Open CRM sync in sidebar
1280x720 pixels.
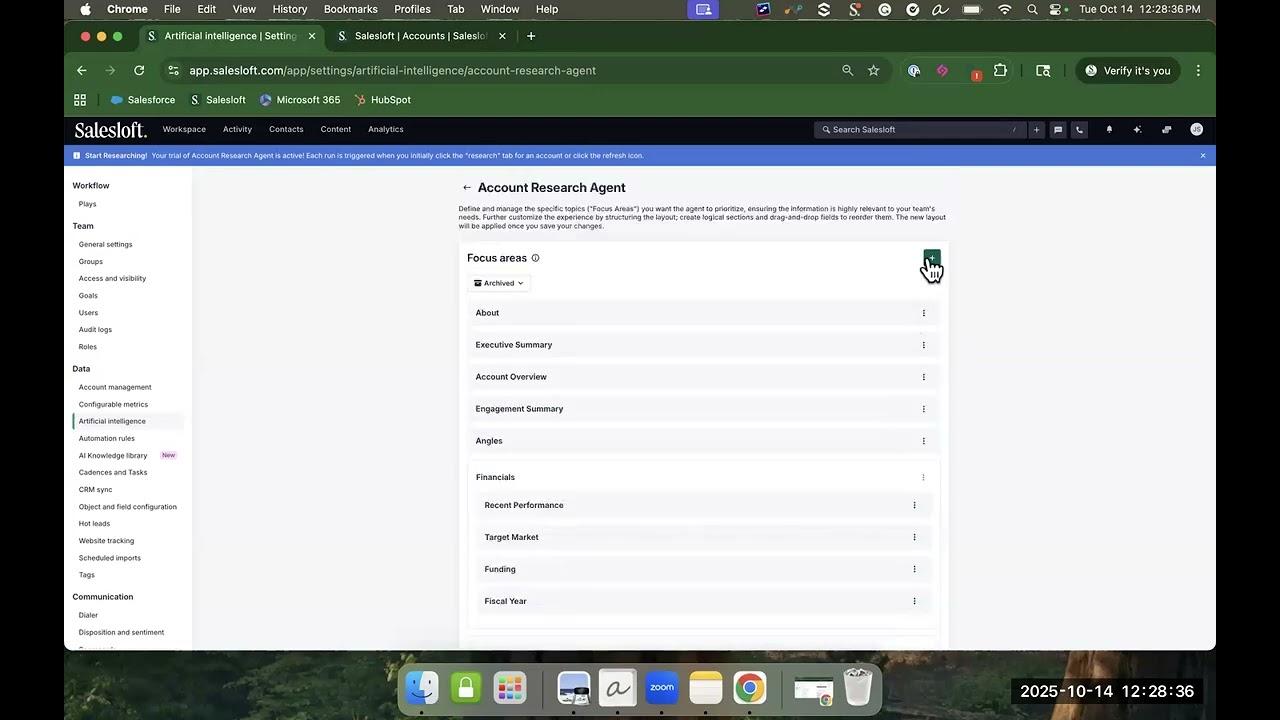point(95,489)
